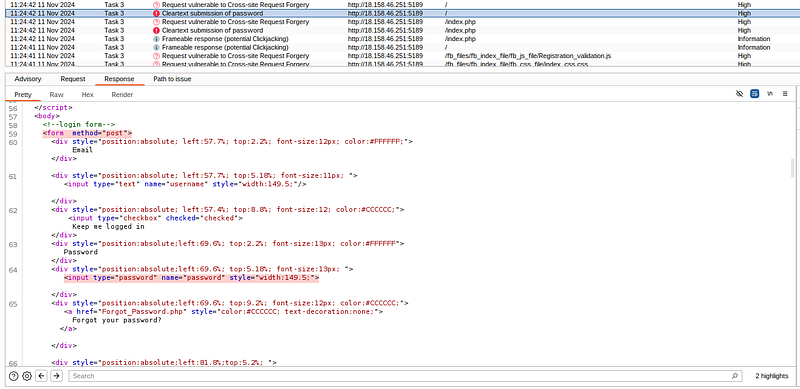Image resolution: width=800 pixels, height=389 pixels.
Task: Select the Pretty view tab
Action: [23, 95]
